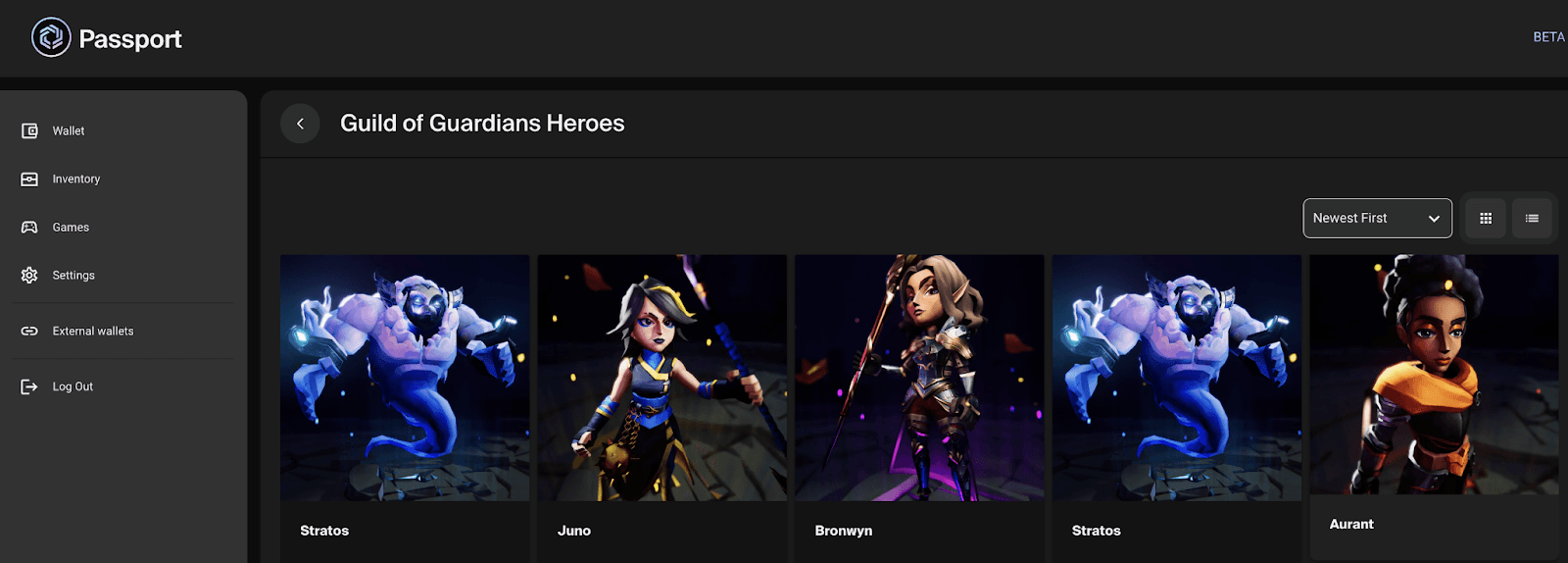Viewport: 1568px width, 563px height.
Task: Click the Passport logo icon
Action: coord(51,38)
